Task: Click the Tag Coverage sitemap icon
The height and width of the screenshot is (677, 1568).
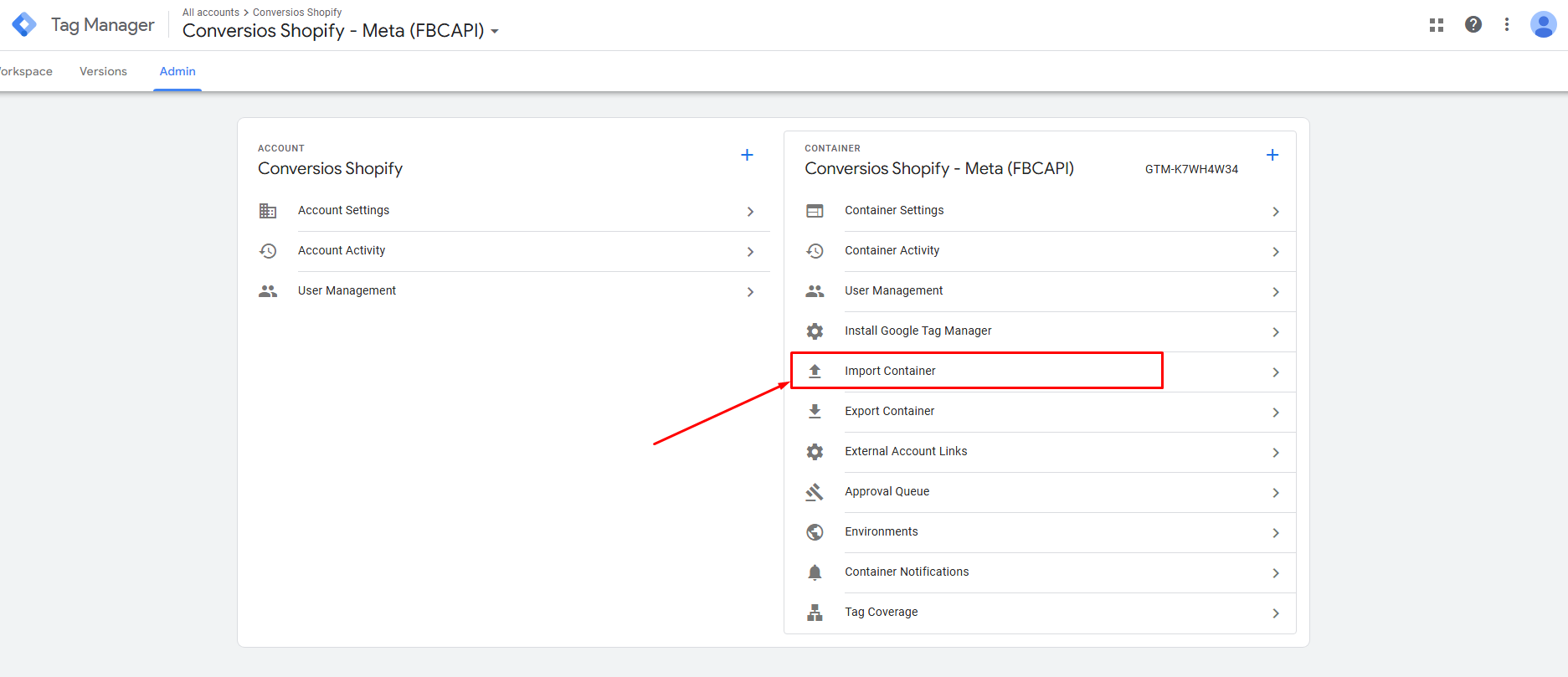Action: [815, 613]
